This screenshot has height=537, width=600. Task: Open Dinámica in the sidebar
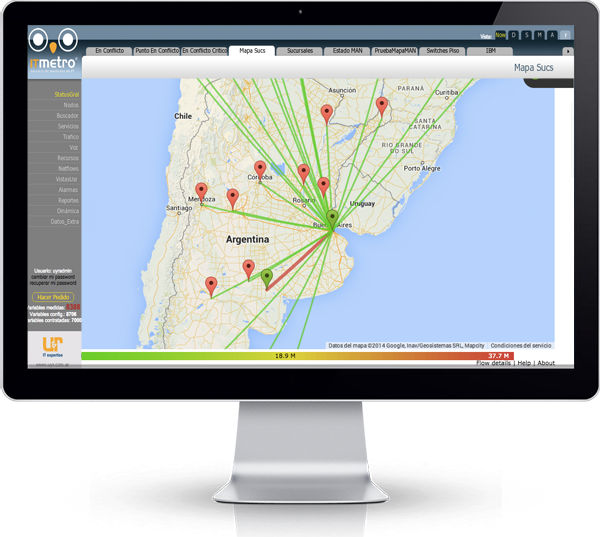[x=68, y=211]
